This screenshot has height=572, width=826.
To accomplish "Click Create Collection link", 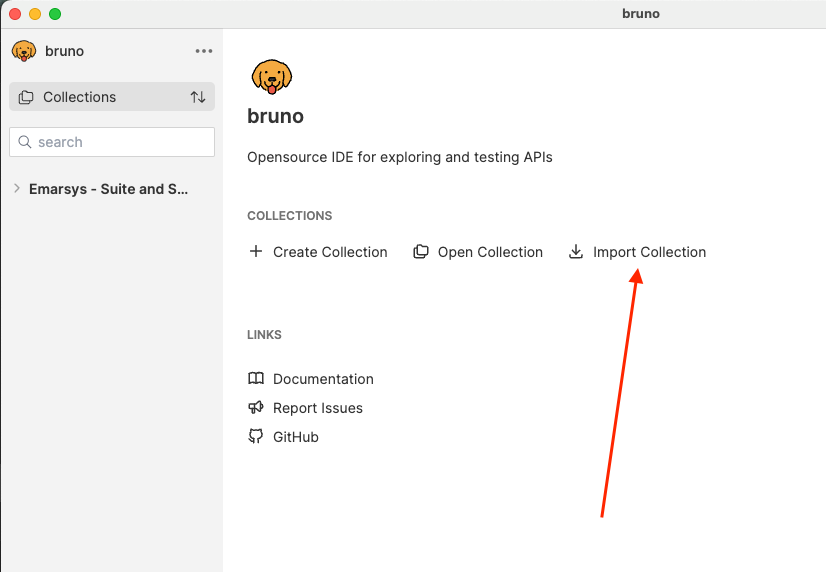I will click(x=330, y=252).
